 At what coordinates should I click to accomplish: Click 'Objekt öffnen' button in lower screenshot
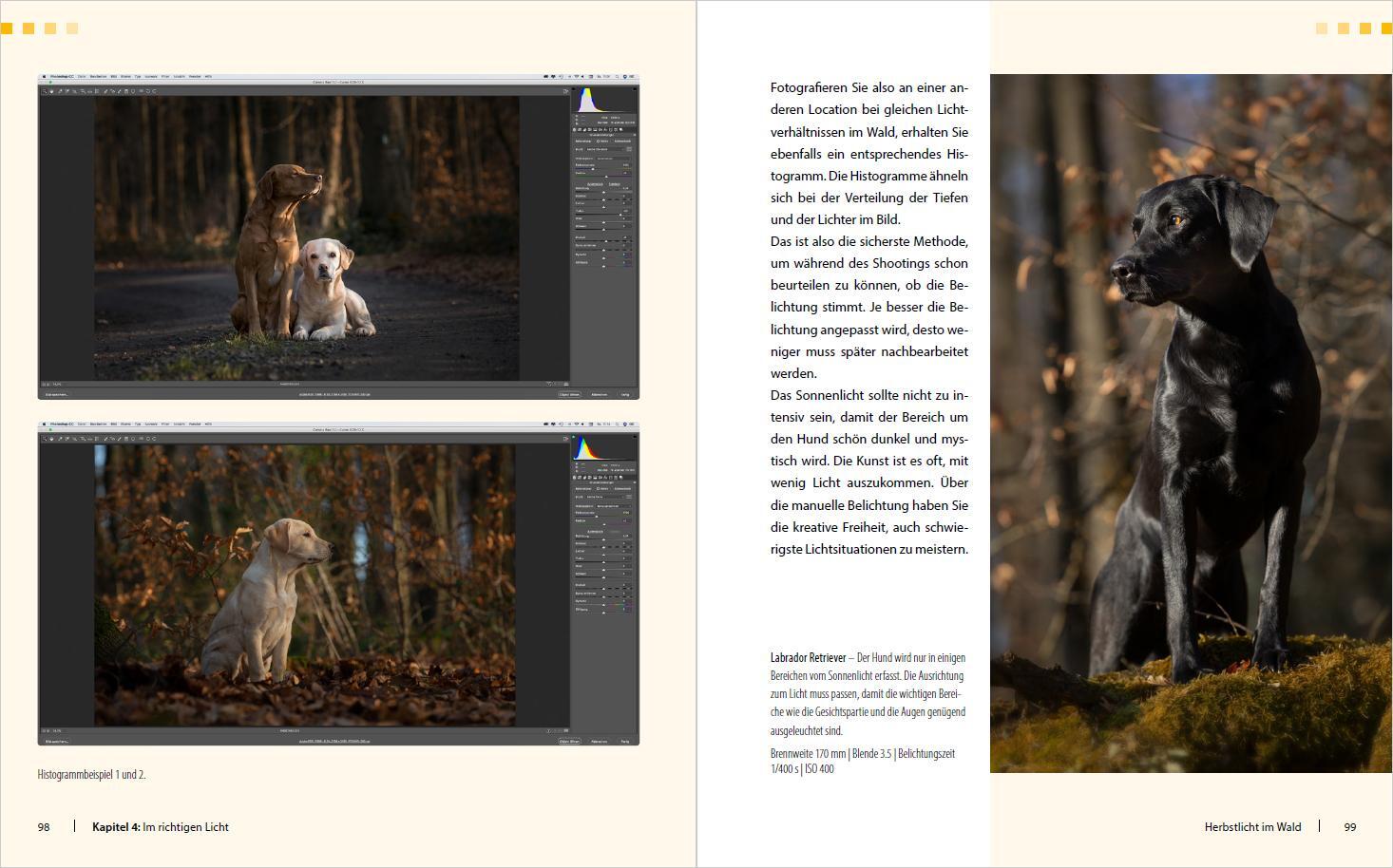(569, 741)
